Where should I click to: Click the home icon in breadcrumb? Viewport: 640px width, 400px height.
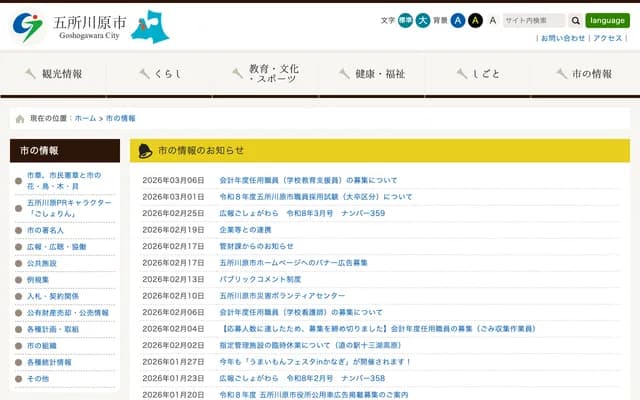point(20,119)
